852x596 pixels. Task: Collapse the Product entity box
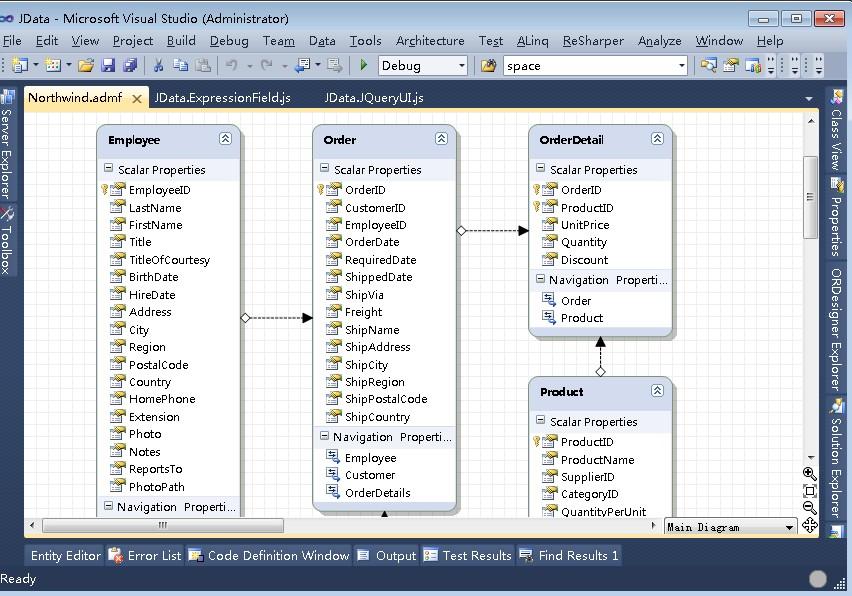pyautogui.click(x=657, y=391)
